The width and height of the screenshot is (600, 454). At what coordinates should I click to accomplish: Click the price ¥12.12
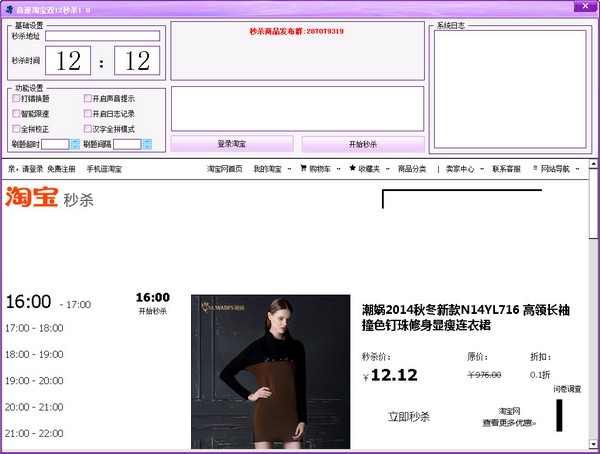click(x=390, y=375)
